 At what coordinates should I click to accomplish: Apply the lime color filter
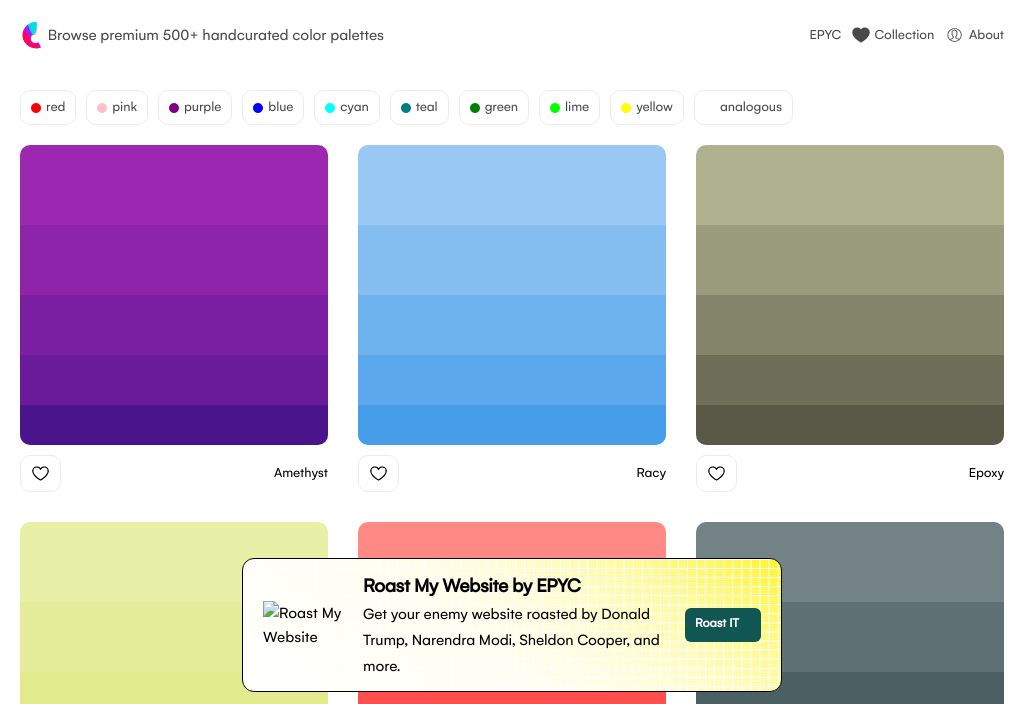tap(569, 107)
